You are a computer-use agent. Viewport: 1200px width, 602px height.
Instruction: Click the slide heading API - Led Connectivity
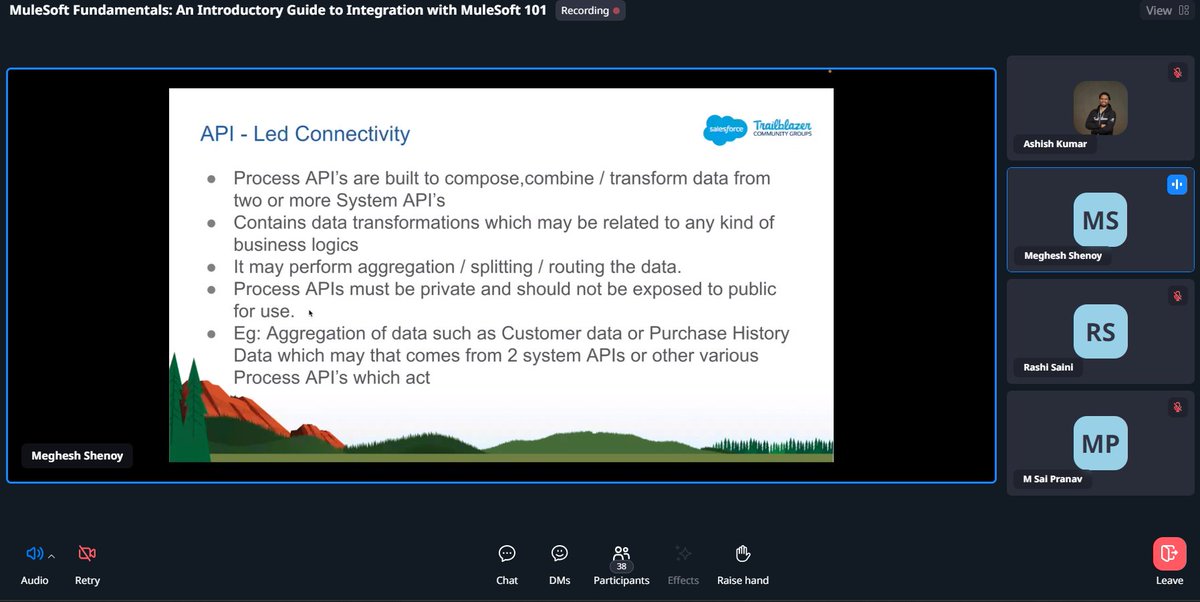pos(305,134)
